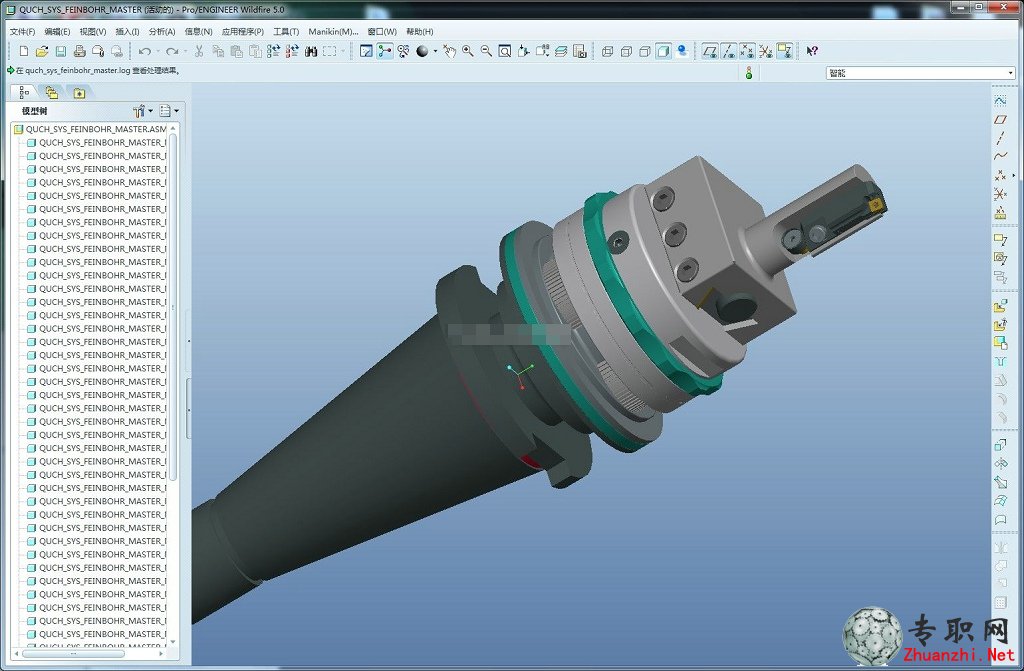Click the sketch tool at top of right toolbar
This screenshot has height=671, width=1024.
coord(1000,101)
